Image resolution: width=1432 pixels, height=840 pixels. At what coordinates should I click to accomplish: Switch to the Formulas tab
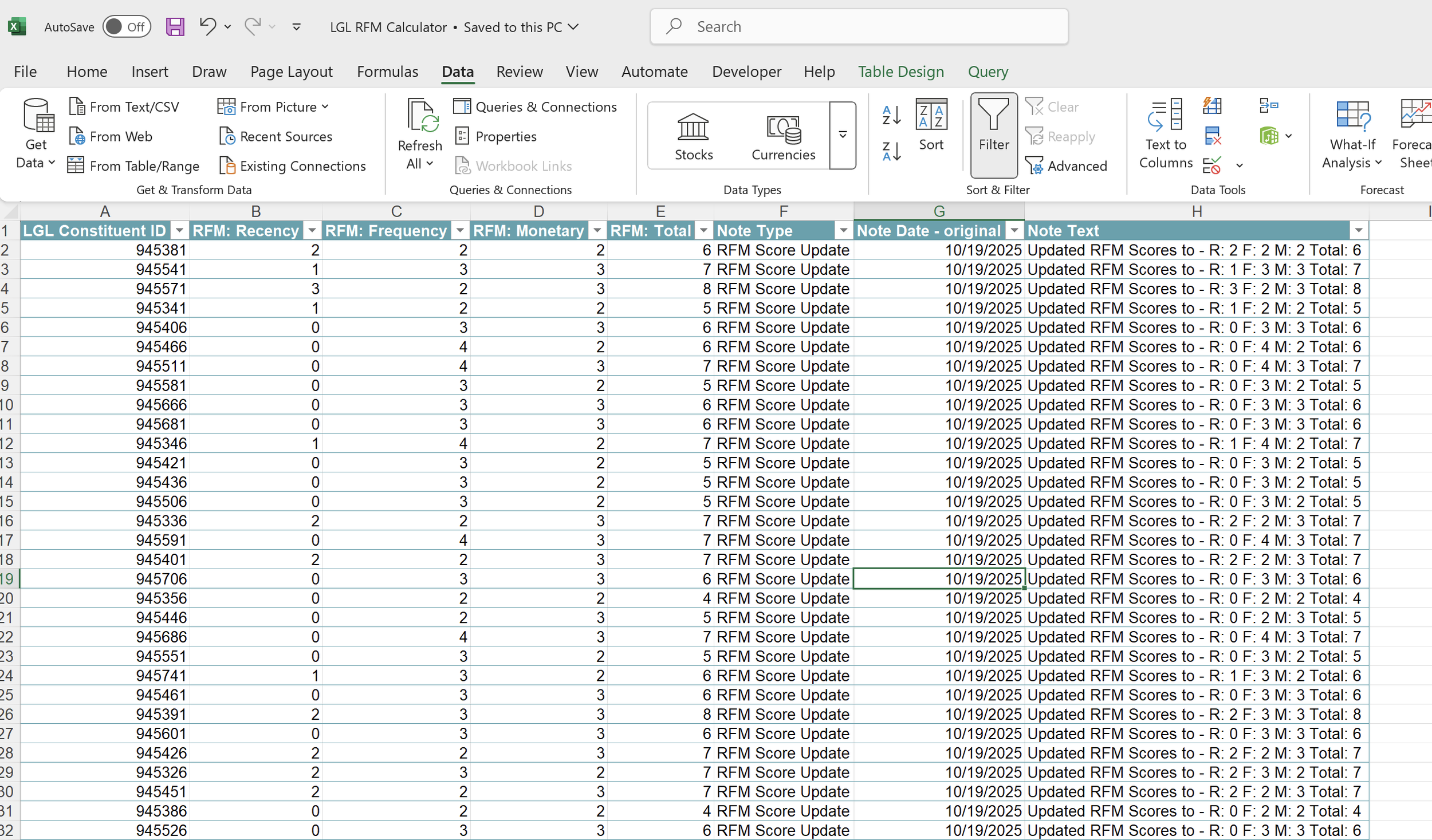[387, 72]
